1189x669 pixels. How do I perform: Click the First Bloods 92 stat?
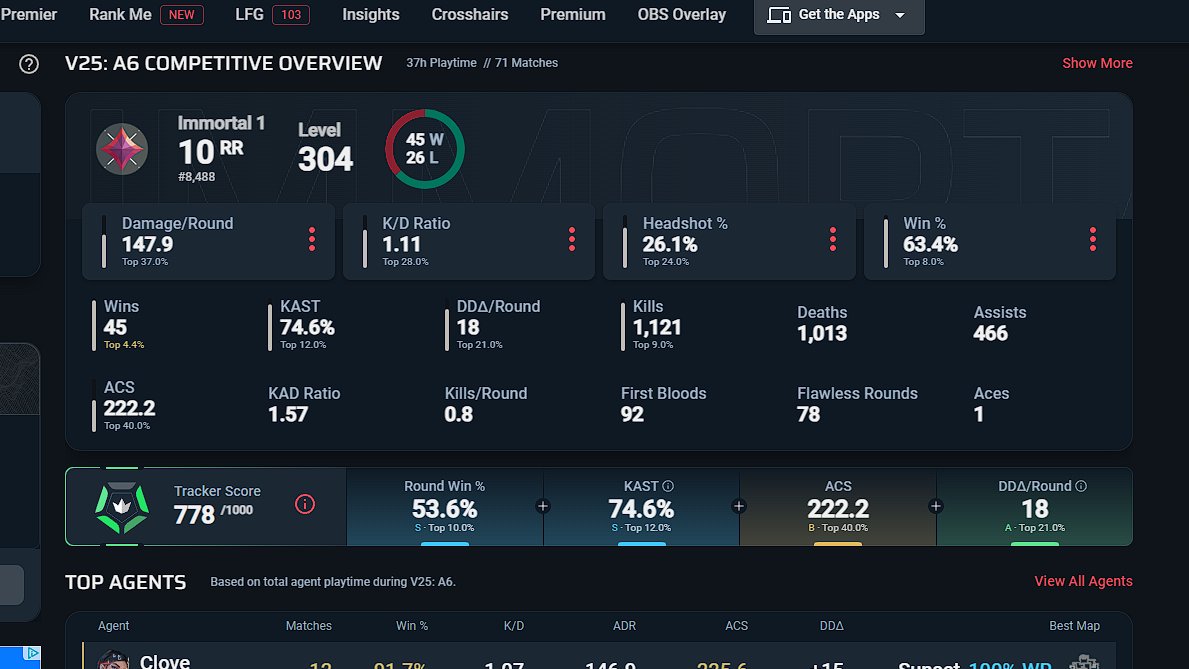click(x=664, y=404)
